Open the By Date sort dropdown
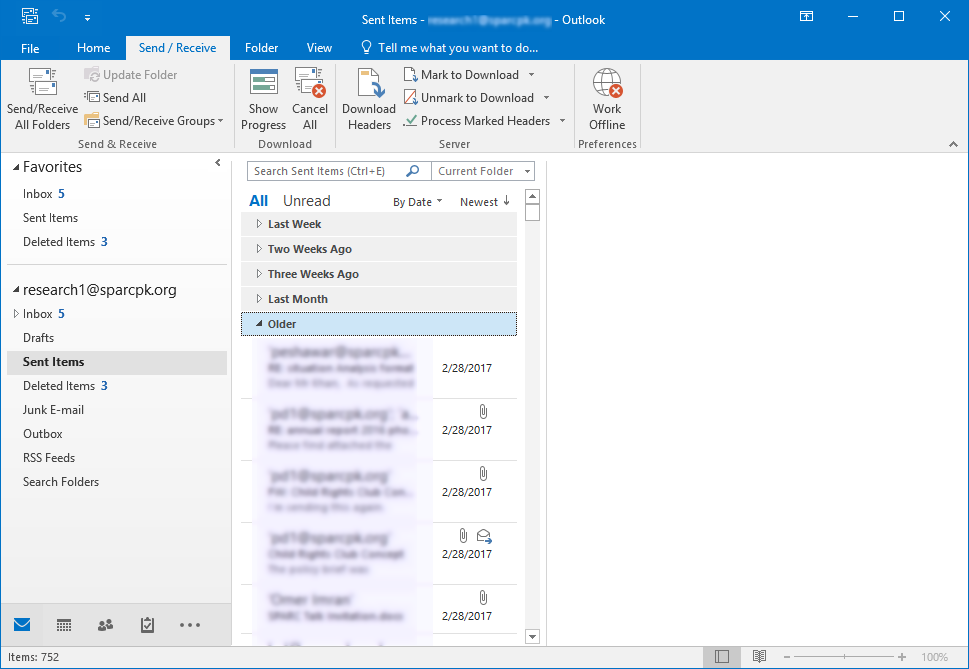Screen dimensions: 969x669 click(416, 202)
